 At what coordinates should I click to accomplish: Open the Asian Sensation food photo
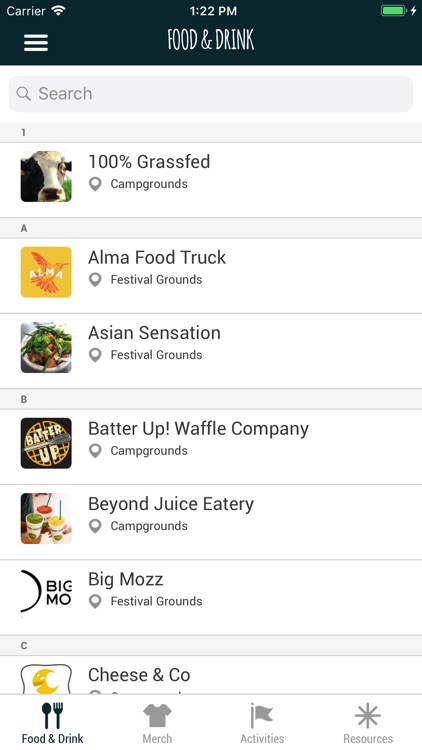click(46, 347)
